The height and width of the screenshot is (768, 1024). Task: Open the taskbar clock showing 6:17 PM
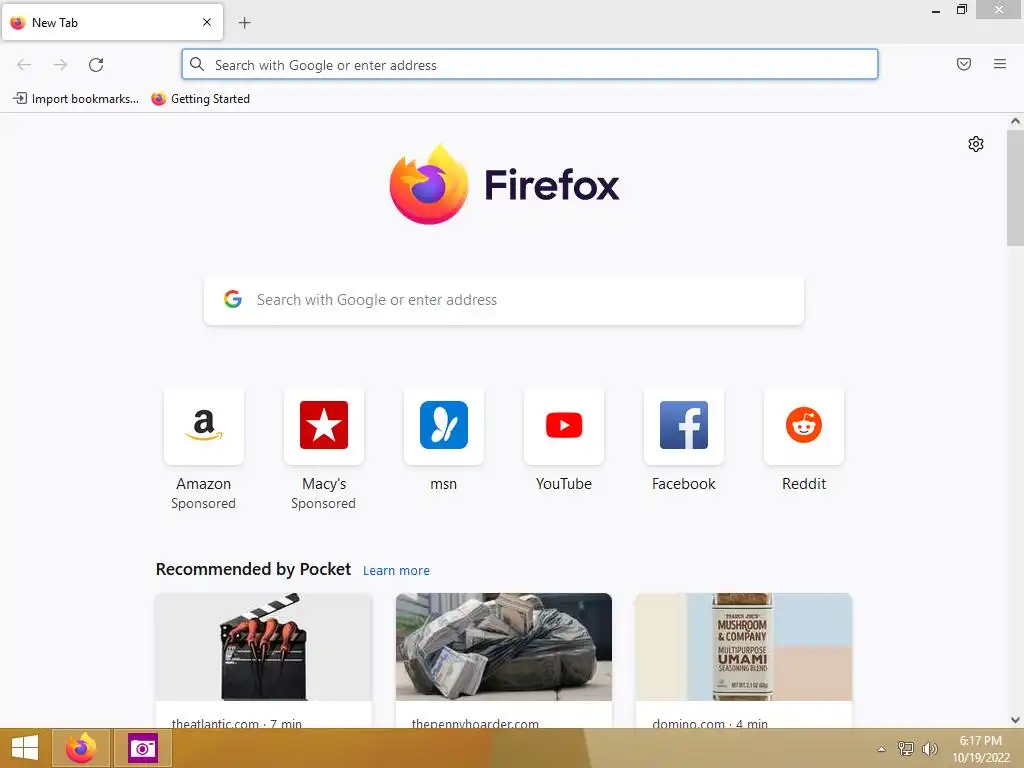point(981,749)
